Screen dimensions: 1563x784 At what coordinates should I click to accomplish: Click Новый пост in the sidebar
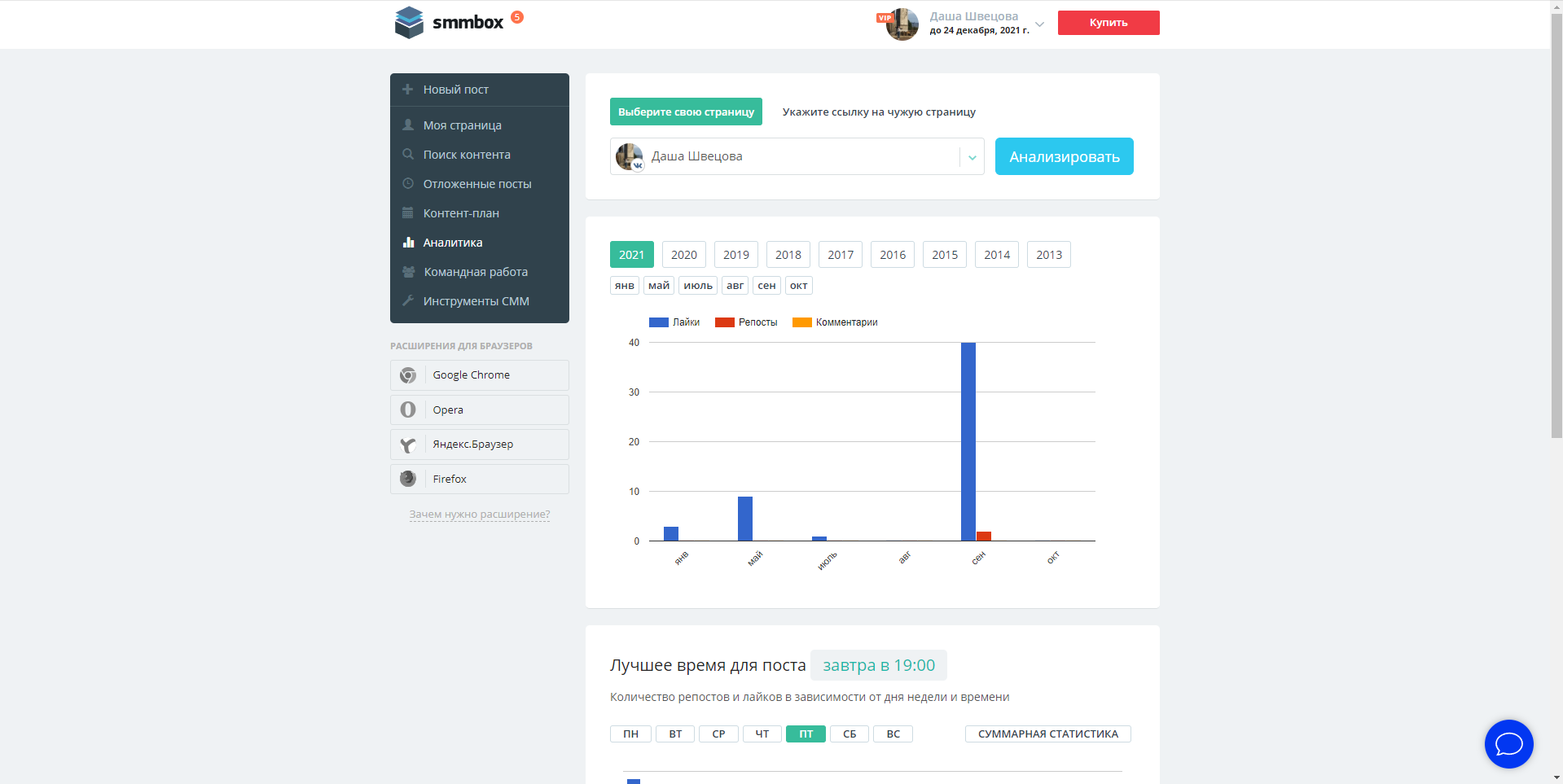coord(456,90)
